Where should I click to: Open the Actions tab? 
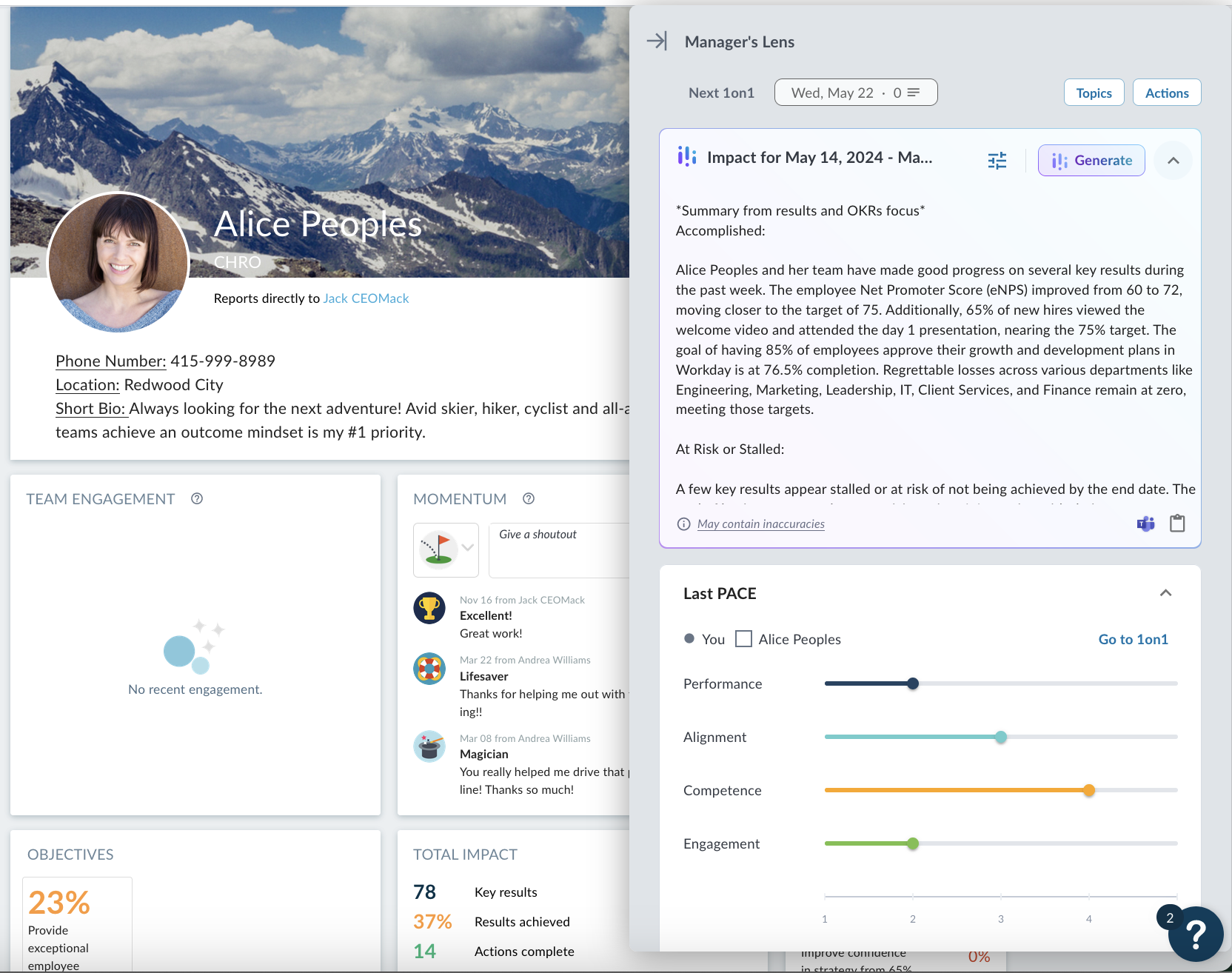[1167, 93]
